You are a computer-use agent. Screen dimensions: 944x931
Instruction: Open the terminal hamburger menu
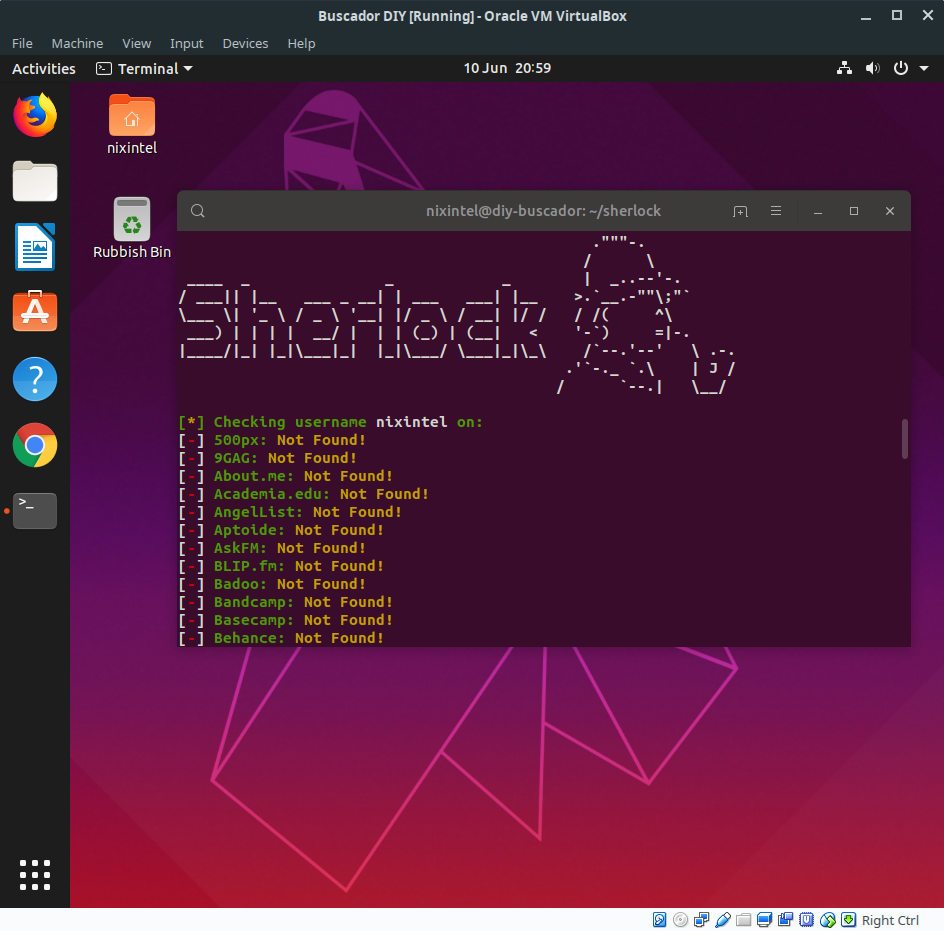(776, 211)
